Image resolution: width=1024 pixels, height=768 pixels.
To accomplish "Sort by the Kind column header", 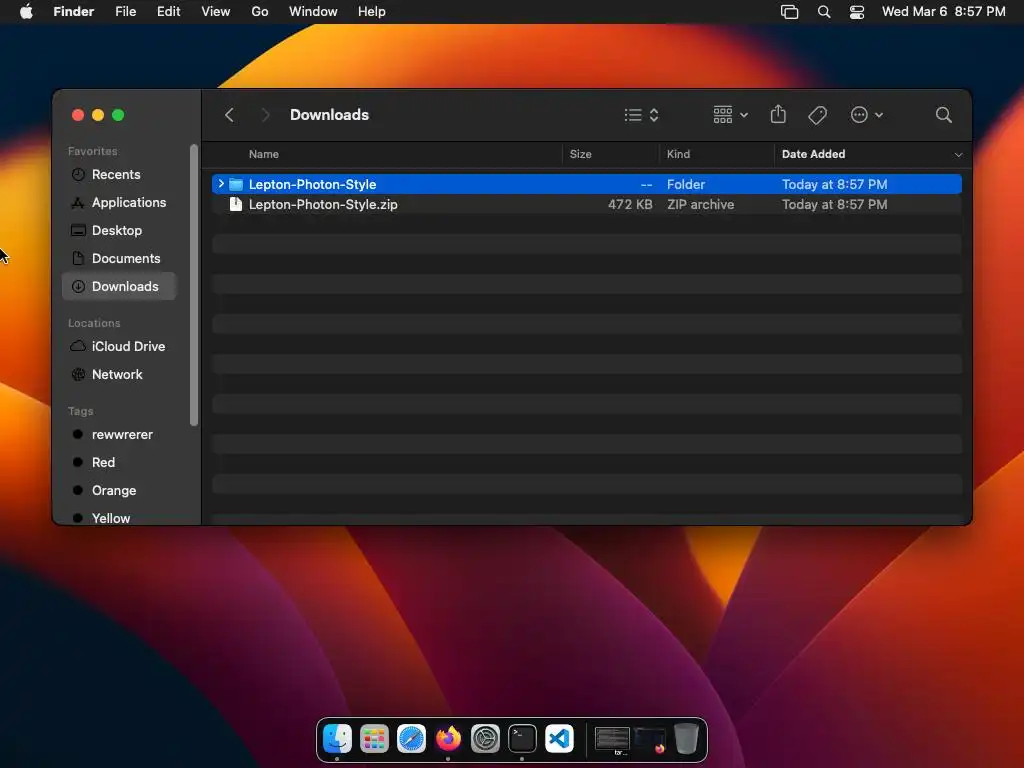I will point(678,154).
